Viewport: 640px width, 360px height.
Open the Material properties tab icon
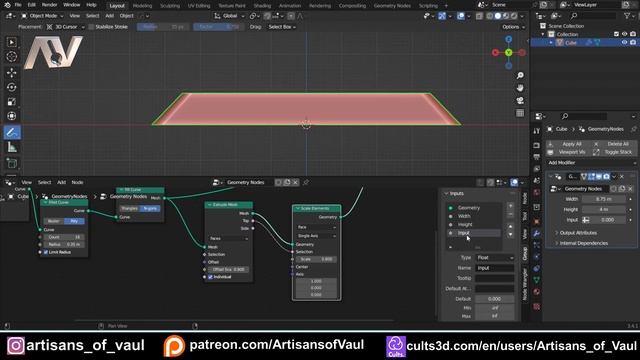537,292
